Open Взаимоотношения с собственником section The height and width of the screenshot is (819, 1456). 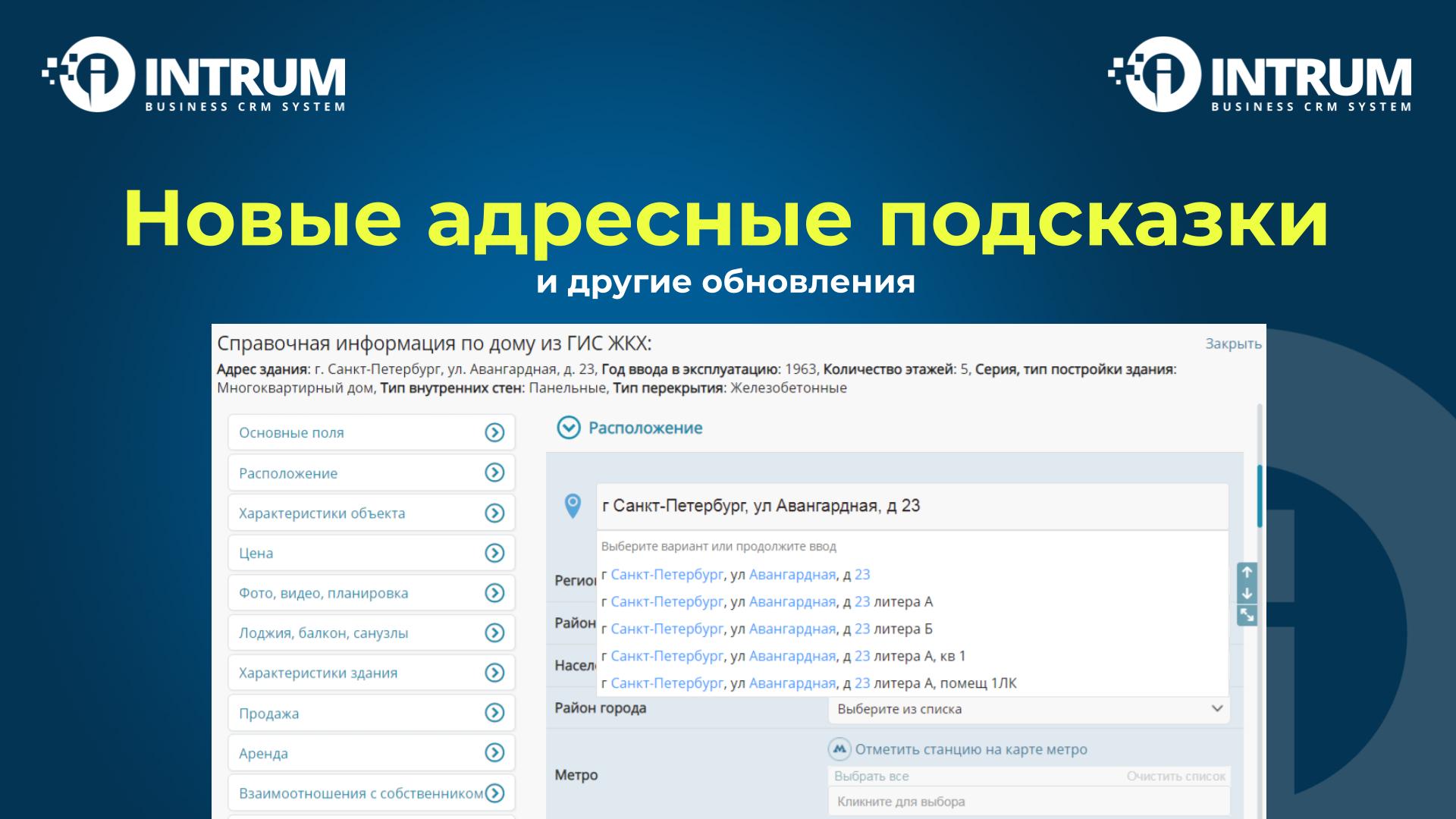372,793
